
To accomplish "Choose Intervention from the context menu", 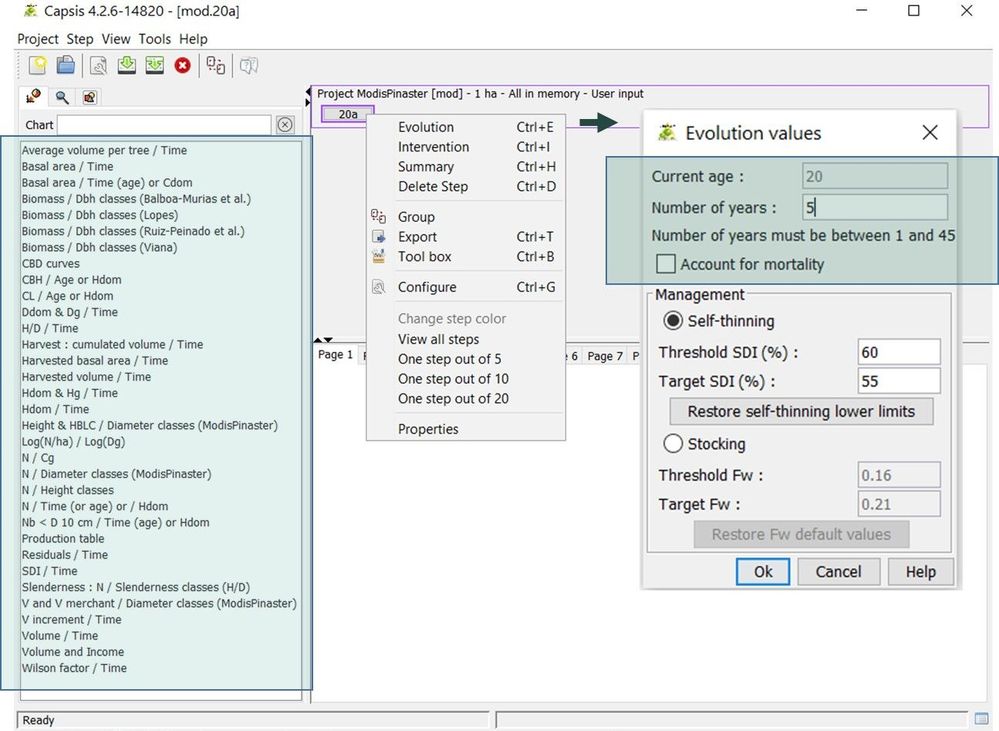I will point(433,147).
